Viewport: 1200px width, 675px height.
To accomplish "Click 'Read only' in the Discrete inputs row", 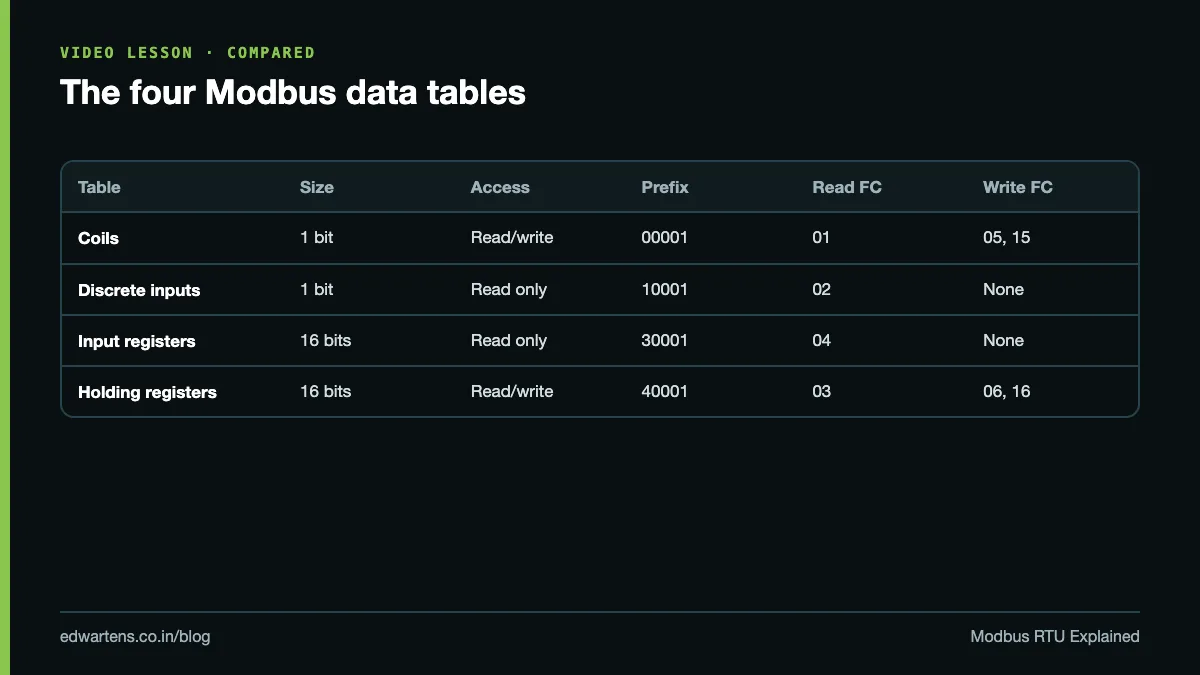I will click(509, 289).
